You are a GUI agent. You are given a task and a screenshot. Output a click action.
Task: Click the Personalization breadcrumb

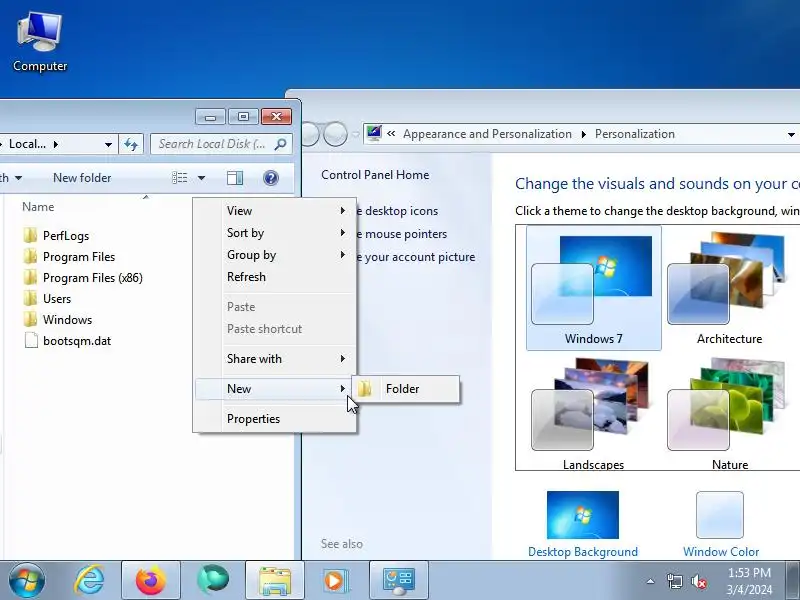tap(635, 134)
